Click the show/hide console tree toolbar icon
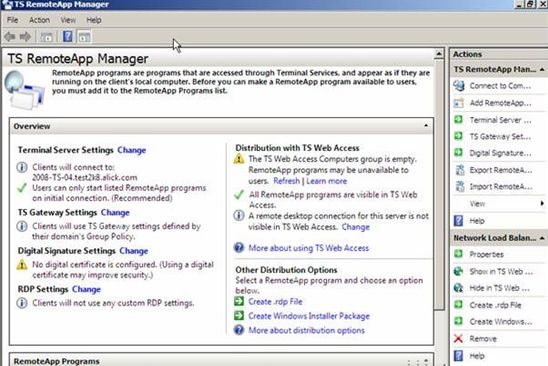This screenshot has height=366, width=548. (46, 36)
